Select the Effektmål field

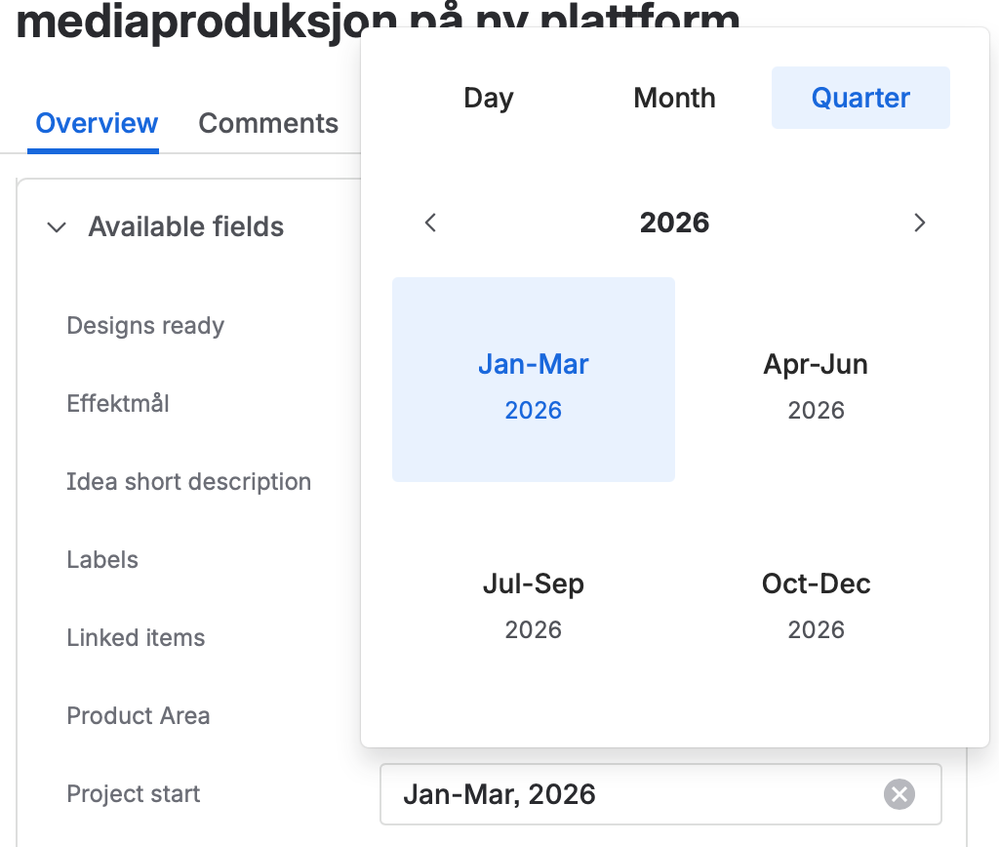[x=118, y=403]
